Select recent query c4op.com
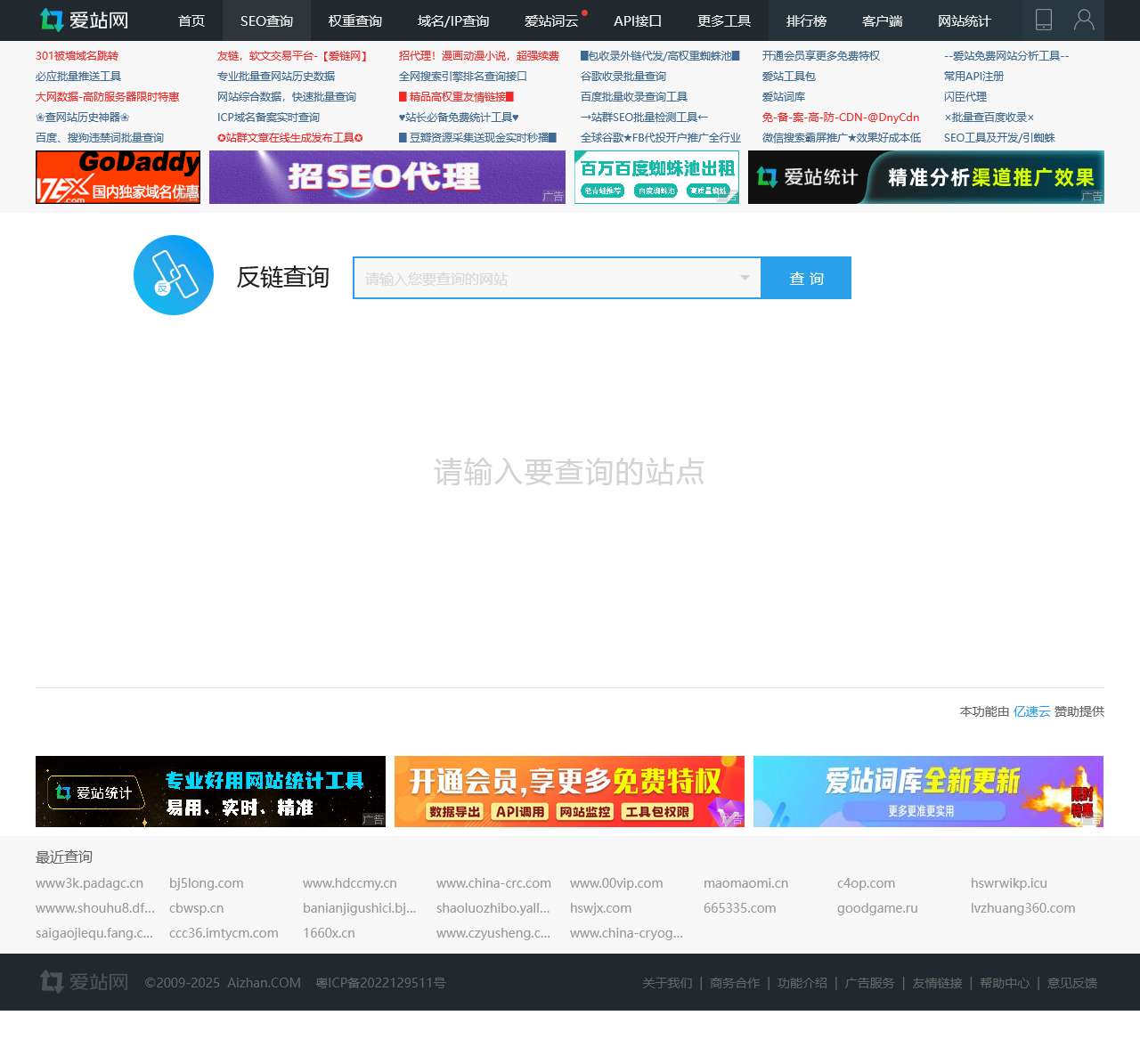This screenshot has height=1064, width=1140. 867,883
